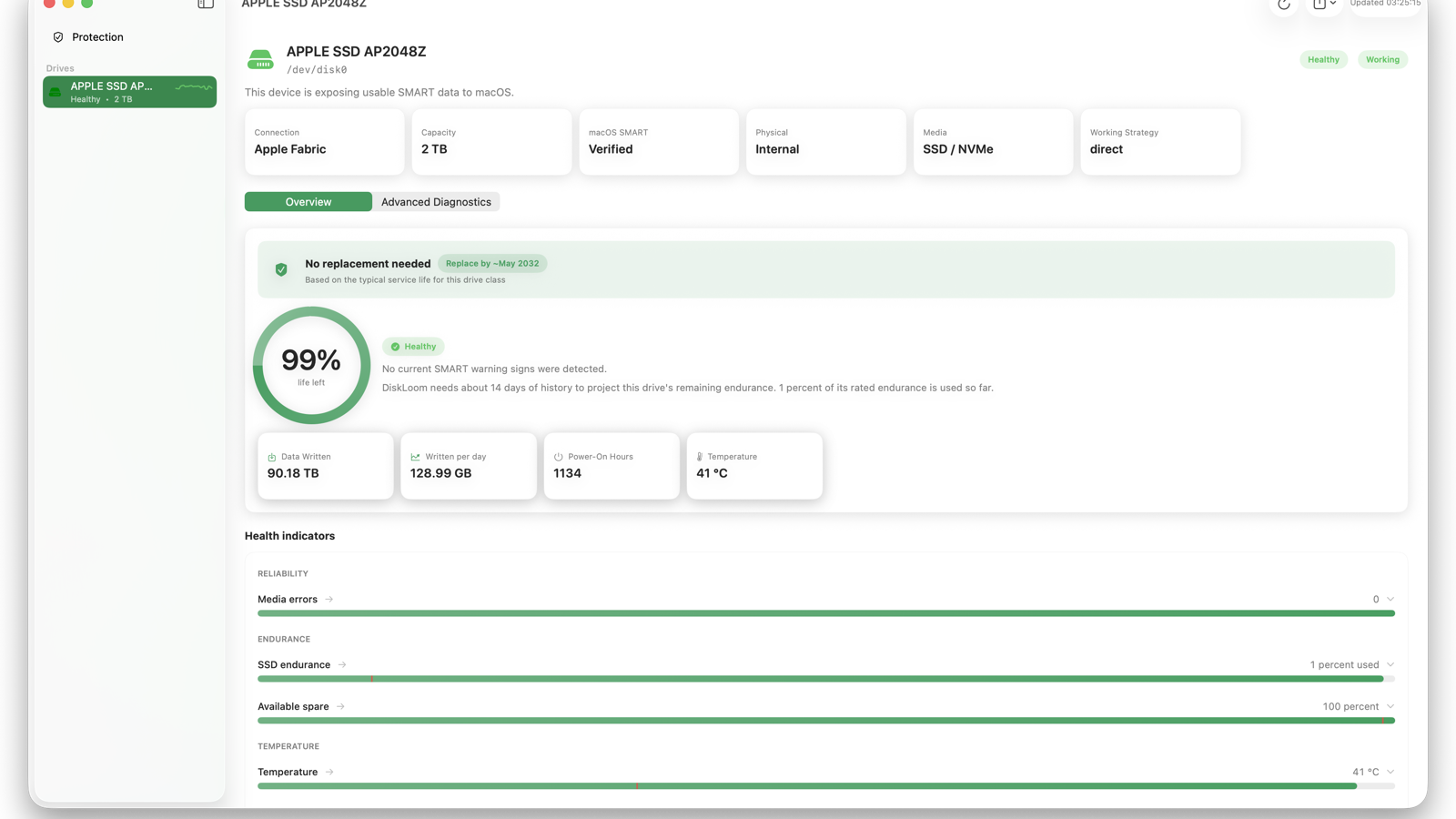Click the Media errors count of 0

coord(1376,600)
